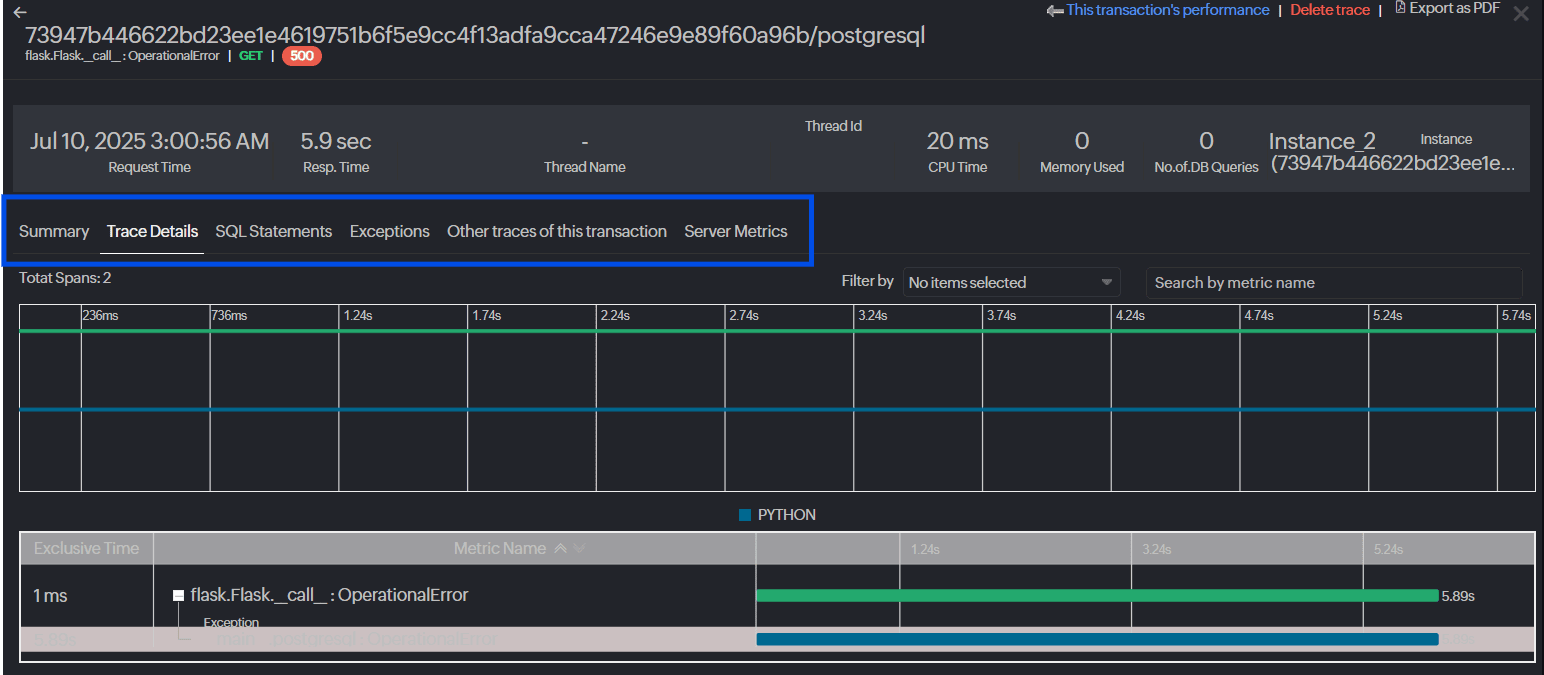Image resolution: width=1544 pixels, height=675 pixels.
Task: Sort Metric Name ascending with up chevron
Action: 560,548
